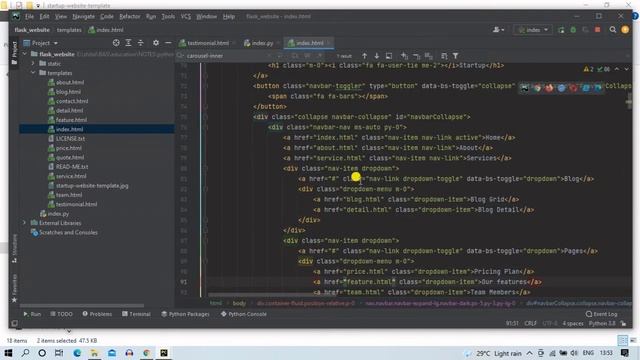The image size is (640, 360).
Task: Collapse all nodes in Project panel
Action: 141,43
